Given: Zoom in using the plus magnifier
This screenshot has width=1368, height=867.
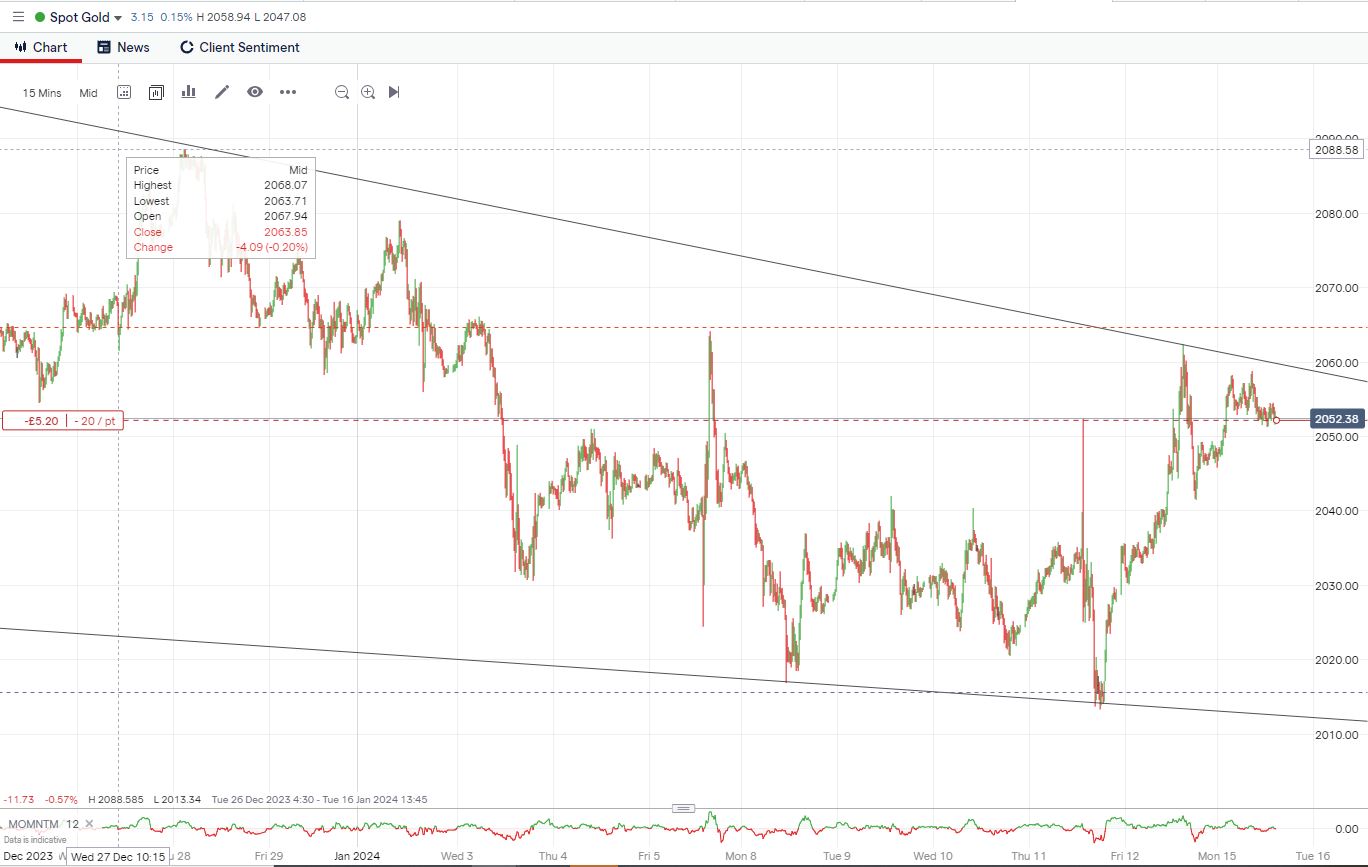Looking at the screenshot, I should tap(368, 92).
